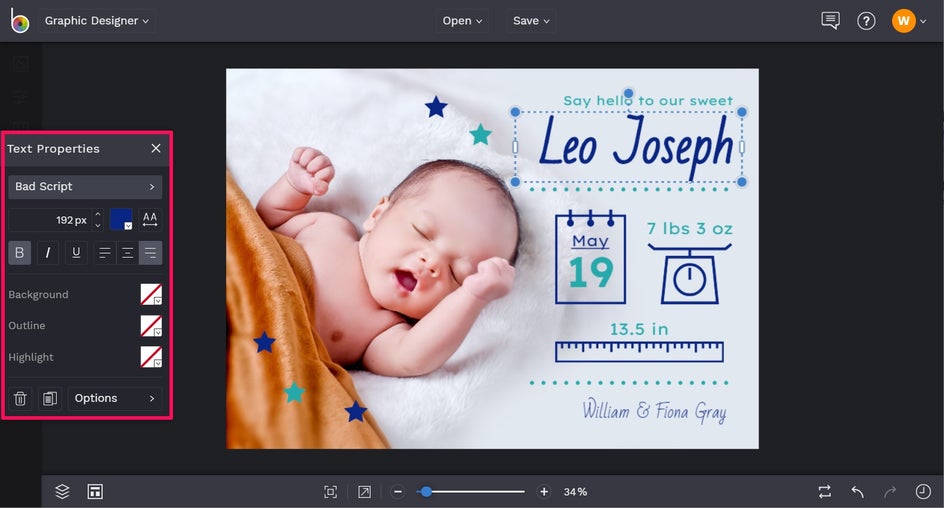Undo the last action
This screenshot has width=944, height=508.
click(x=857, y=492)
